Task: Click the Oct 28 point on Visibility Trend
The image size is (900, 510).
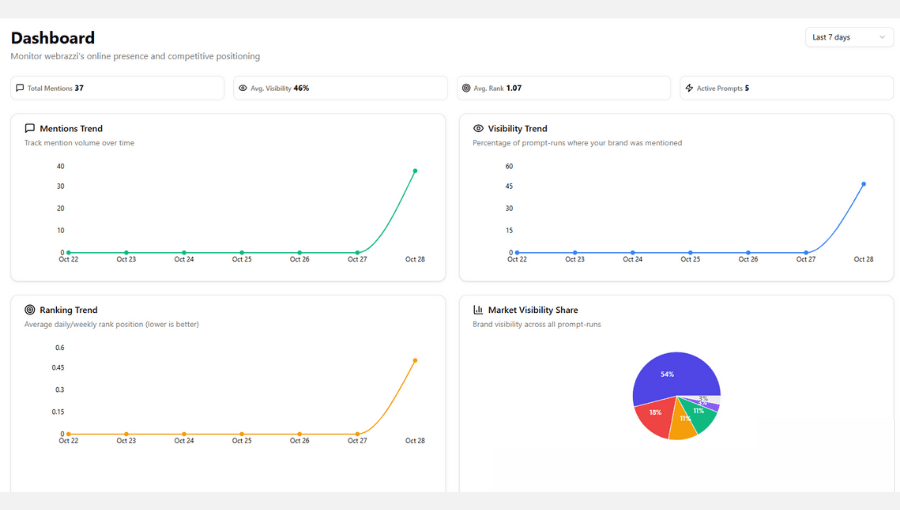Action: [863, 184]
